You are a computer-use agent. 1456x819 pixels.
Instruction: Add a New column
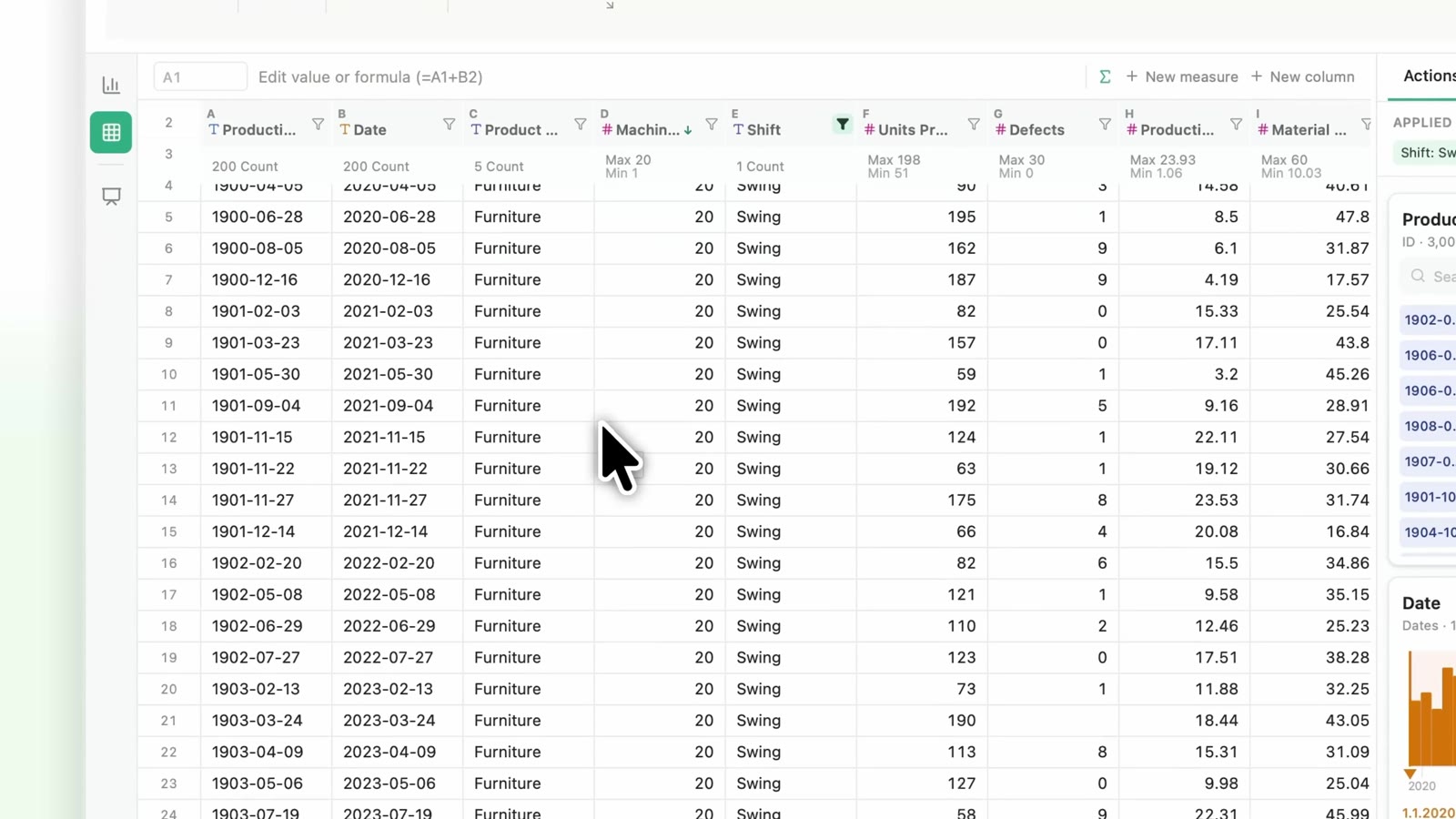[1303, 76]
